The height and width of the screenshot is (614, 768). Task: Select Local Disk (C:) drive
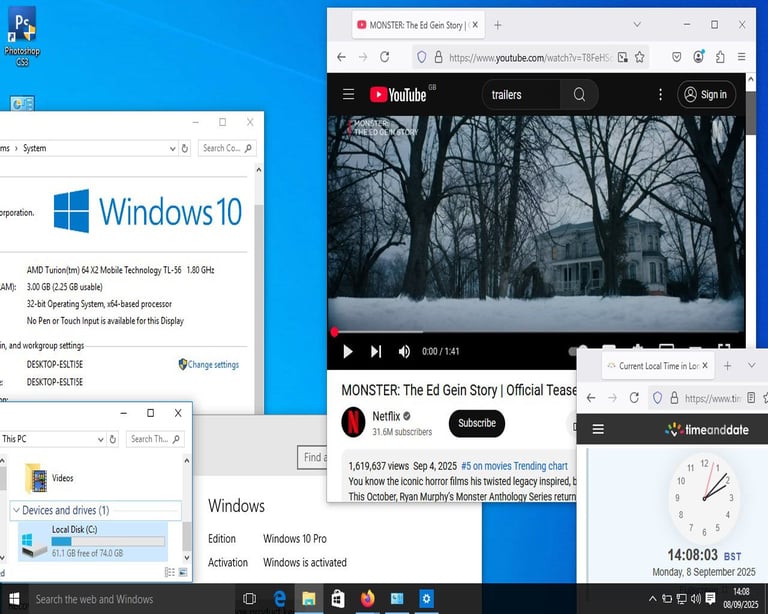93,542
